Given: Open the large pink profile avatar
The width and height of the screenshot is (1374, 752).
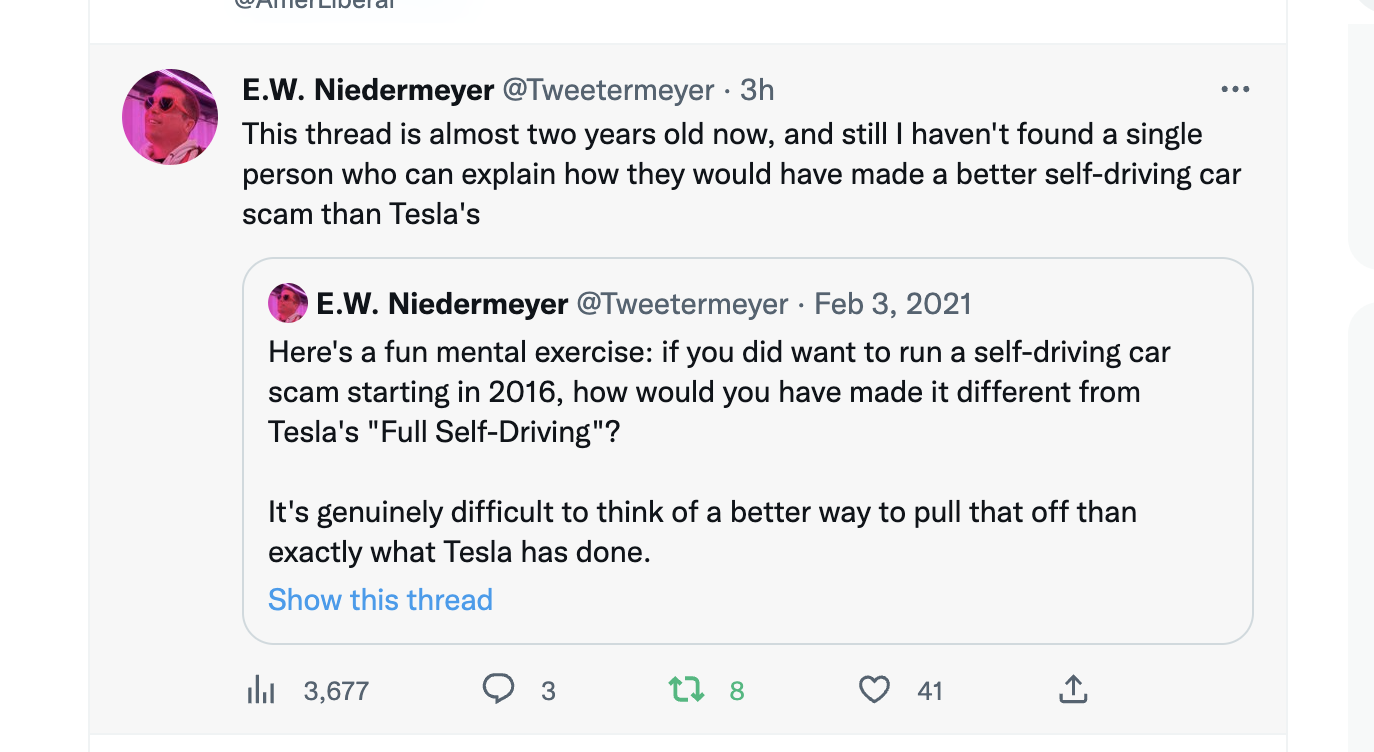Looking at the screenshot, I should tap(170, 117).
